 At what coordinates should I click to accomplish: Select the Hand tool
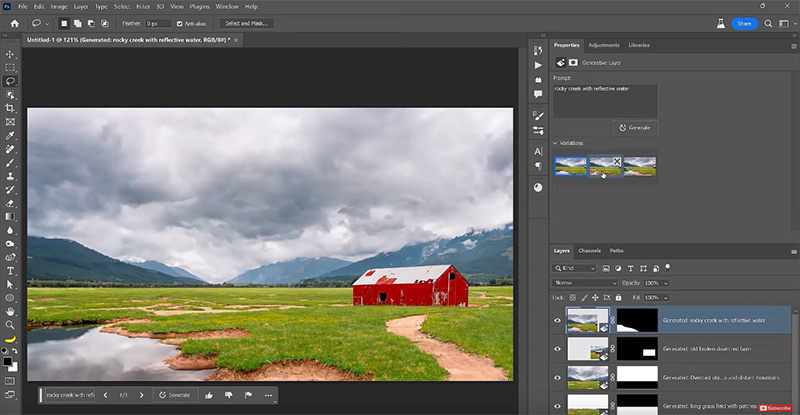[10, 311]
